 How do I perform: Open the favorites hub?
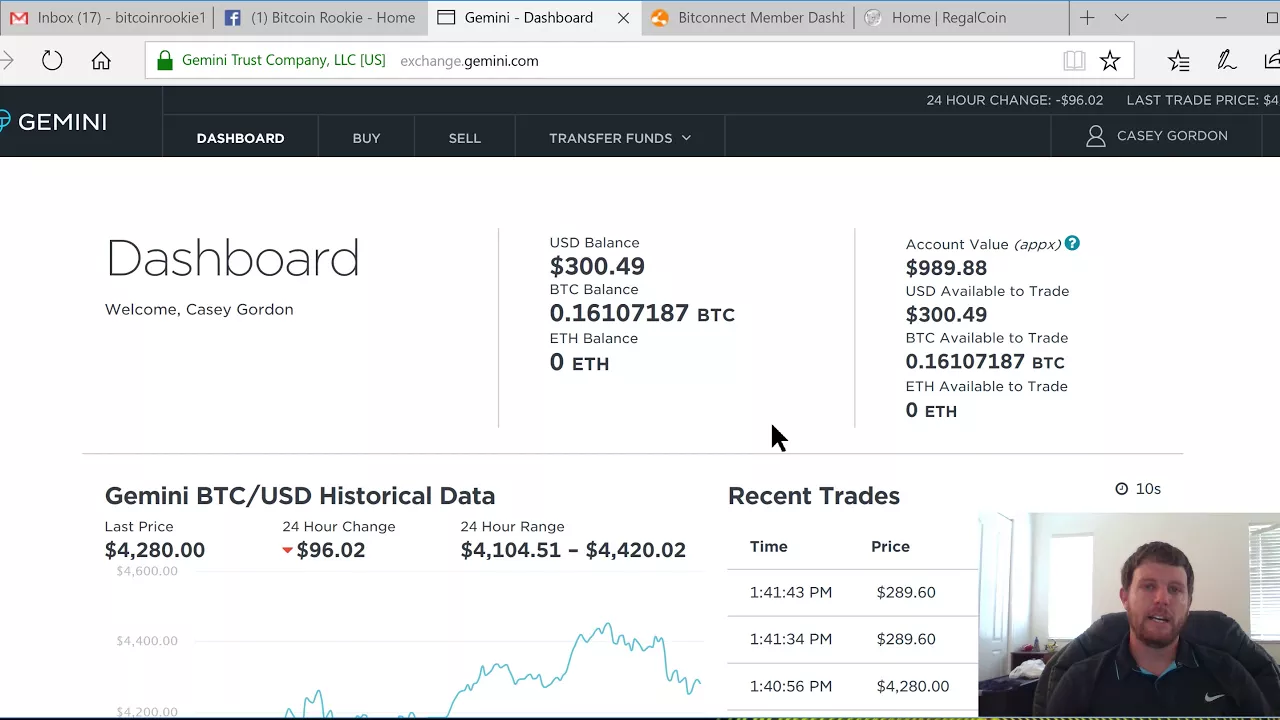1179,61
